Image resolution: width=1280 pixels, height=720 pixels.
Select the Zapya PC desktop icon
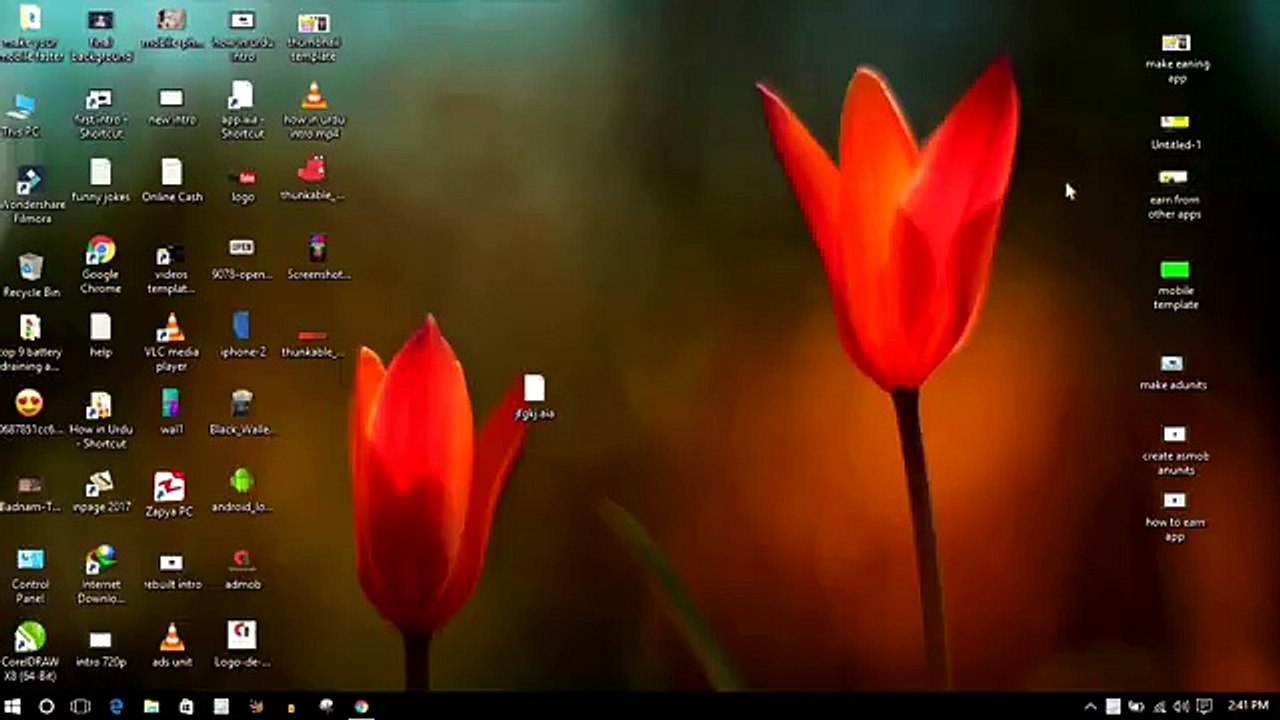[170, 495]
